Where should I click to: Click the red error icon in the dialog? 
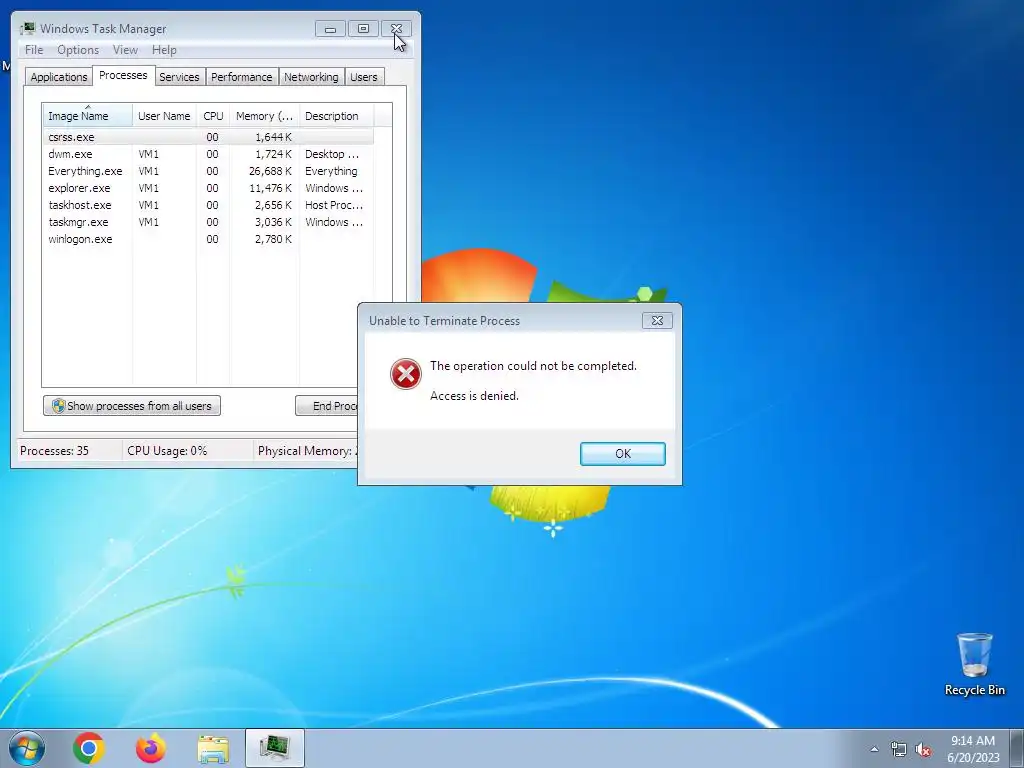(x=406, y=374)
